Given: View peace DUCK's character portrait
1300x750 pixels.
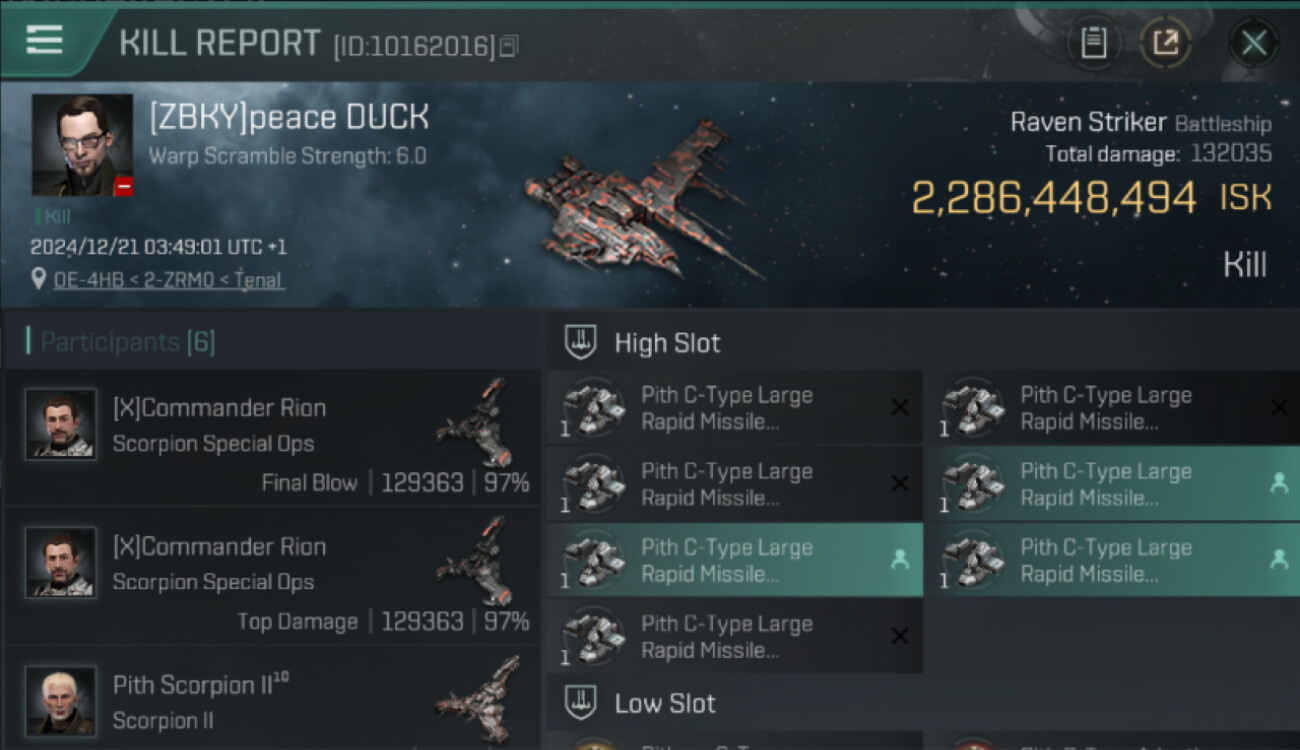Looking at the screenshot, I should coord(82,145).
